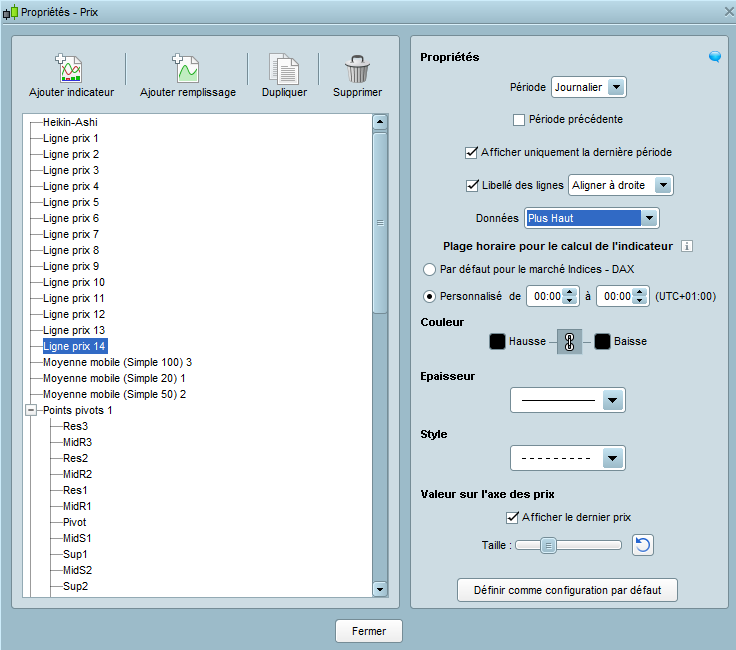Click the Dupliquer documents icon
The image size is (736, 650).
point(284,68)
